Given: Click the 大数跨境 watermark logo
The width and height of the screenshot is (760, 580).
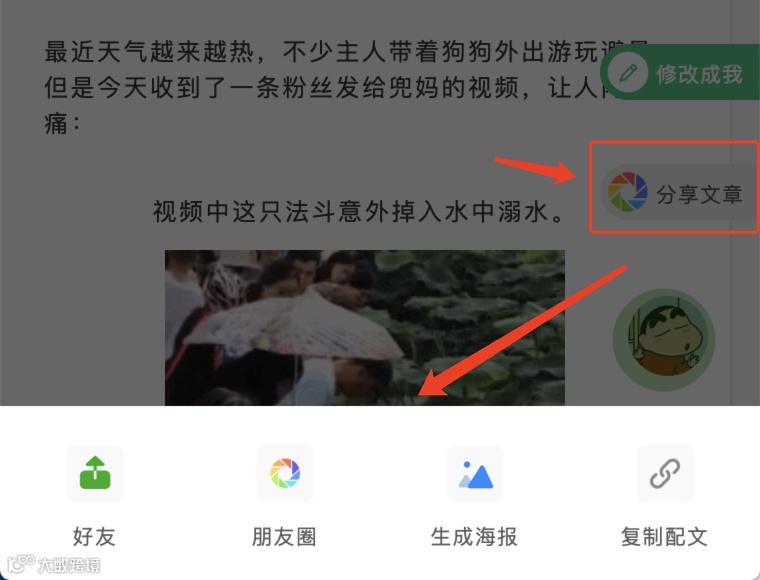Looking at the screenshot, I should pos(54,564).
